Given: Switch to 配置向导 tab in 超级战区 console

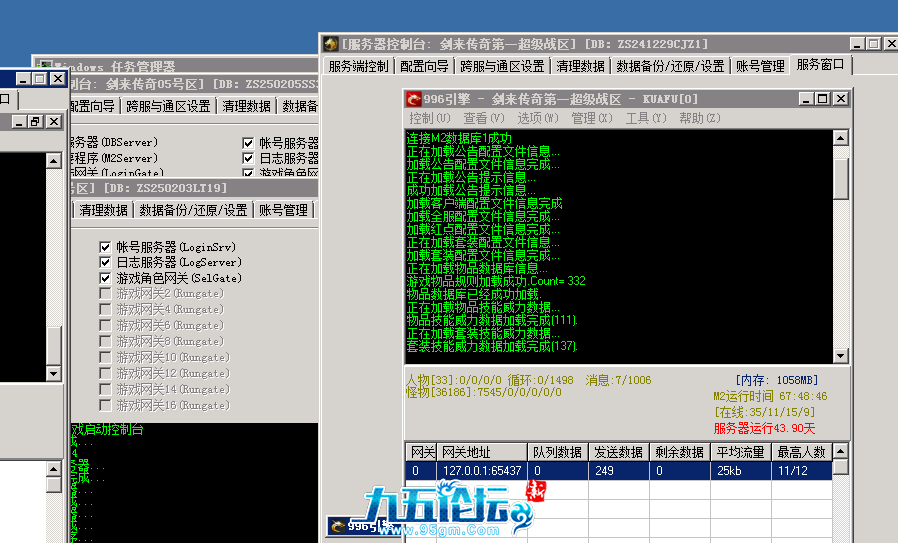Looking at the screenshot, I should [424, 66].
